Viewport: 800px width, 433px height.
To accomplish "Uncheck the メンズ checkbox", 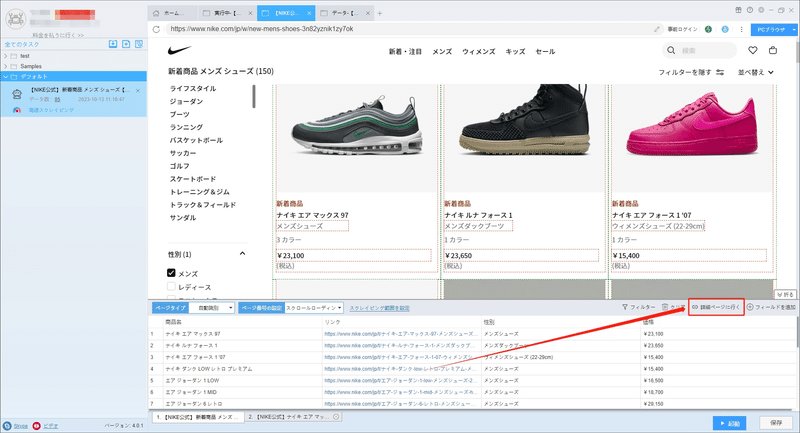I will tap(171, 273).
